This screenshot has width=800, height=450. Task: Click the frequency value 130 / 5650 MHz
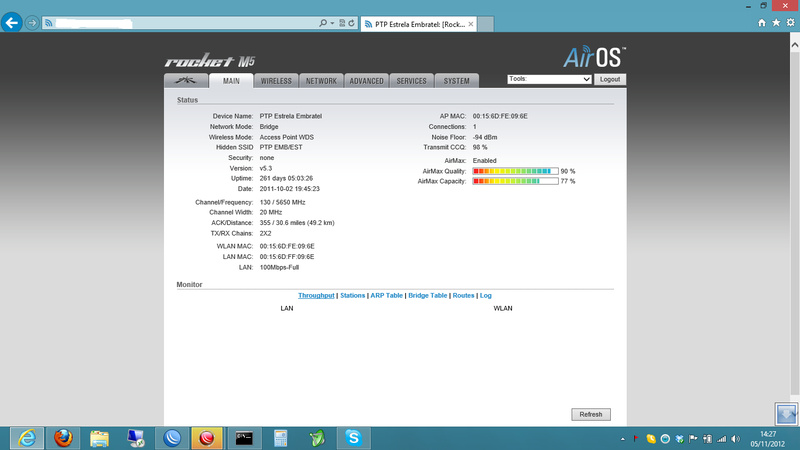pos(282,203)
